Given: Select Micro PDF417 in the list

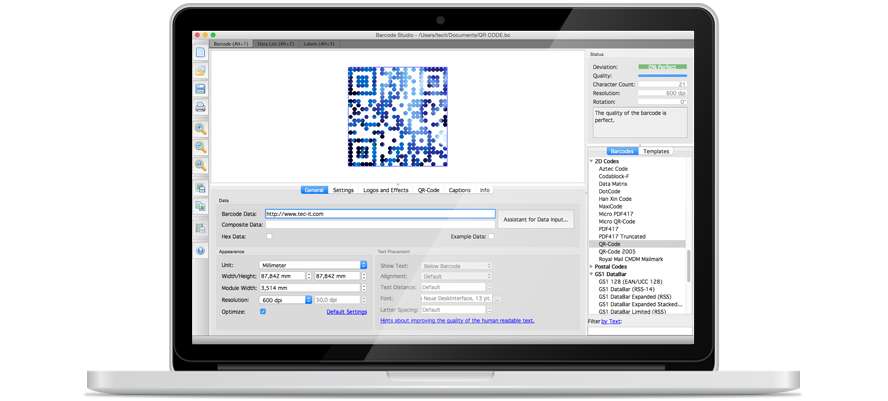Looking at the screenshot, I should (614, 214).
